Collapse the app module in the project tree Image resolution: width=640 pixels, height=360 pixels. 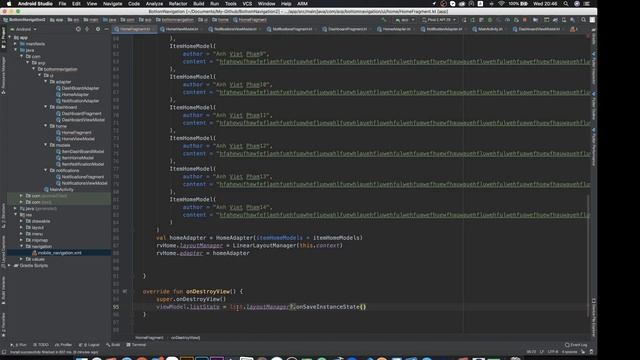[9, 38]
